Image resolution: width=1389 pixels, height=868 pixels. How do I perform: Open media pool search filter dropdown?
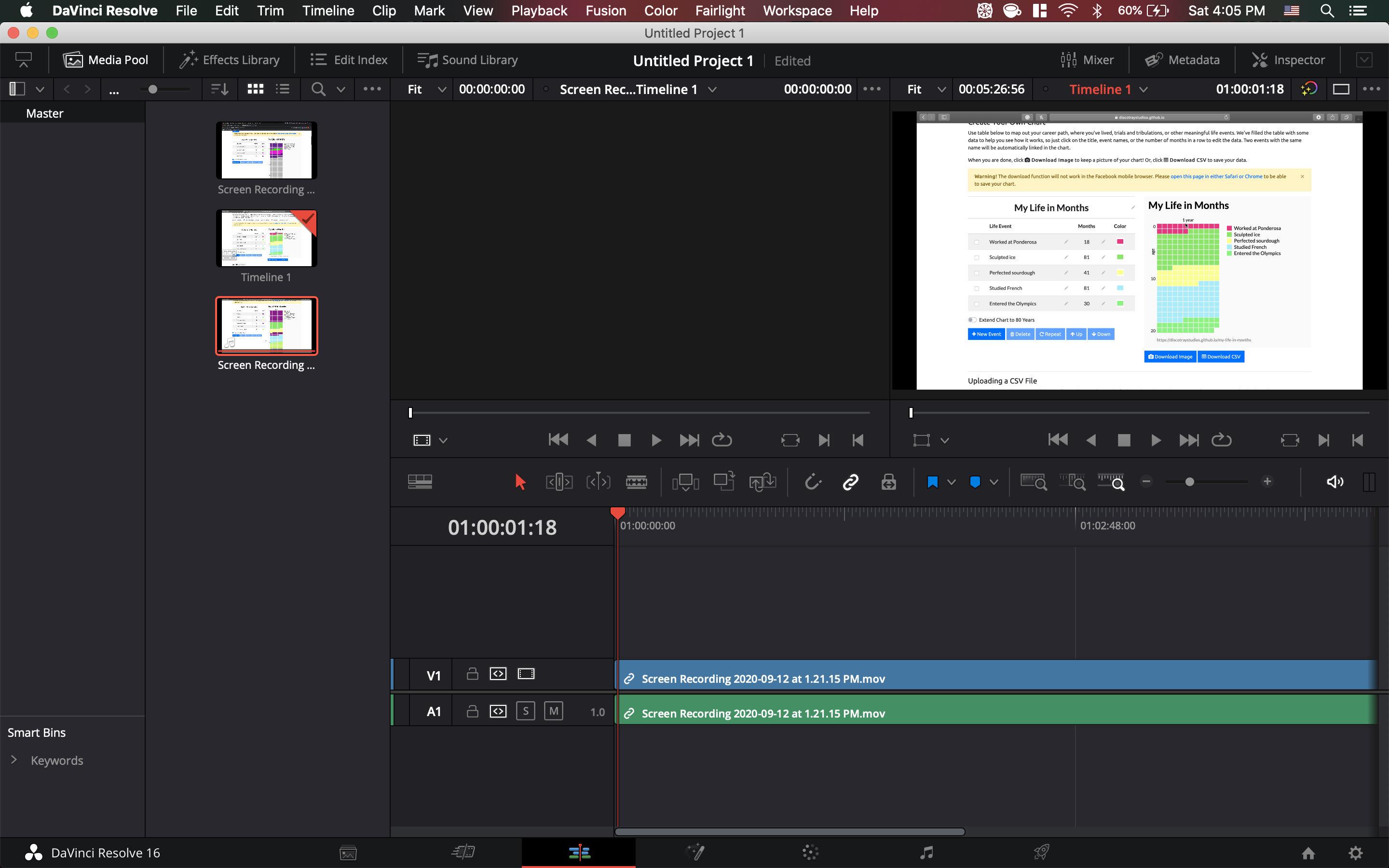click(341, 90)
